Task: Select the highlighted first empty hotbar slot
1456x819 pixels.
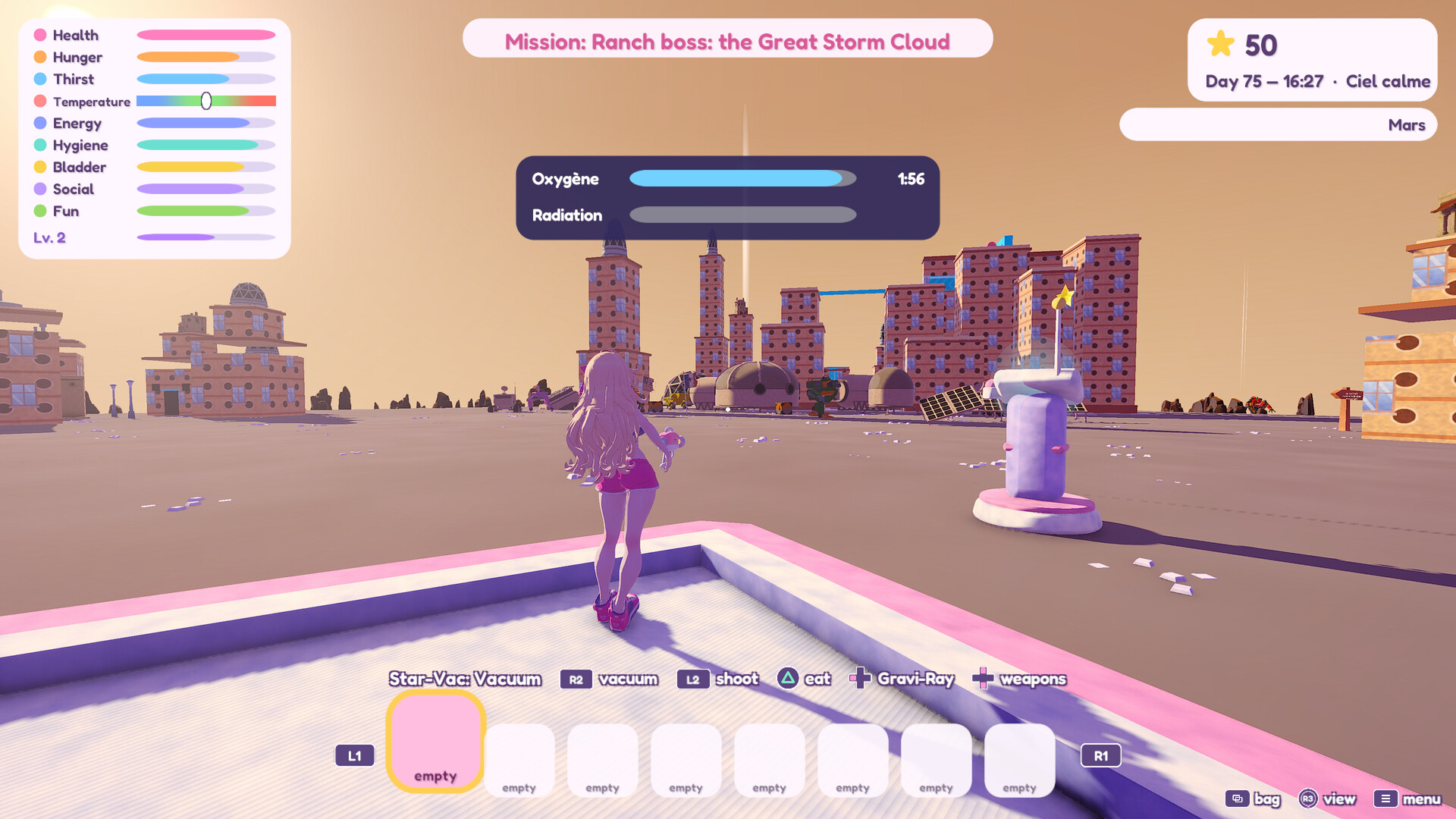Action: pos(436,742)
